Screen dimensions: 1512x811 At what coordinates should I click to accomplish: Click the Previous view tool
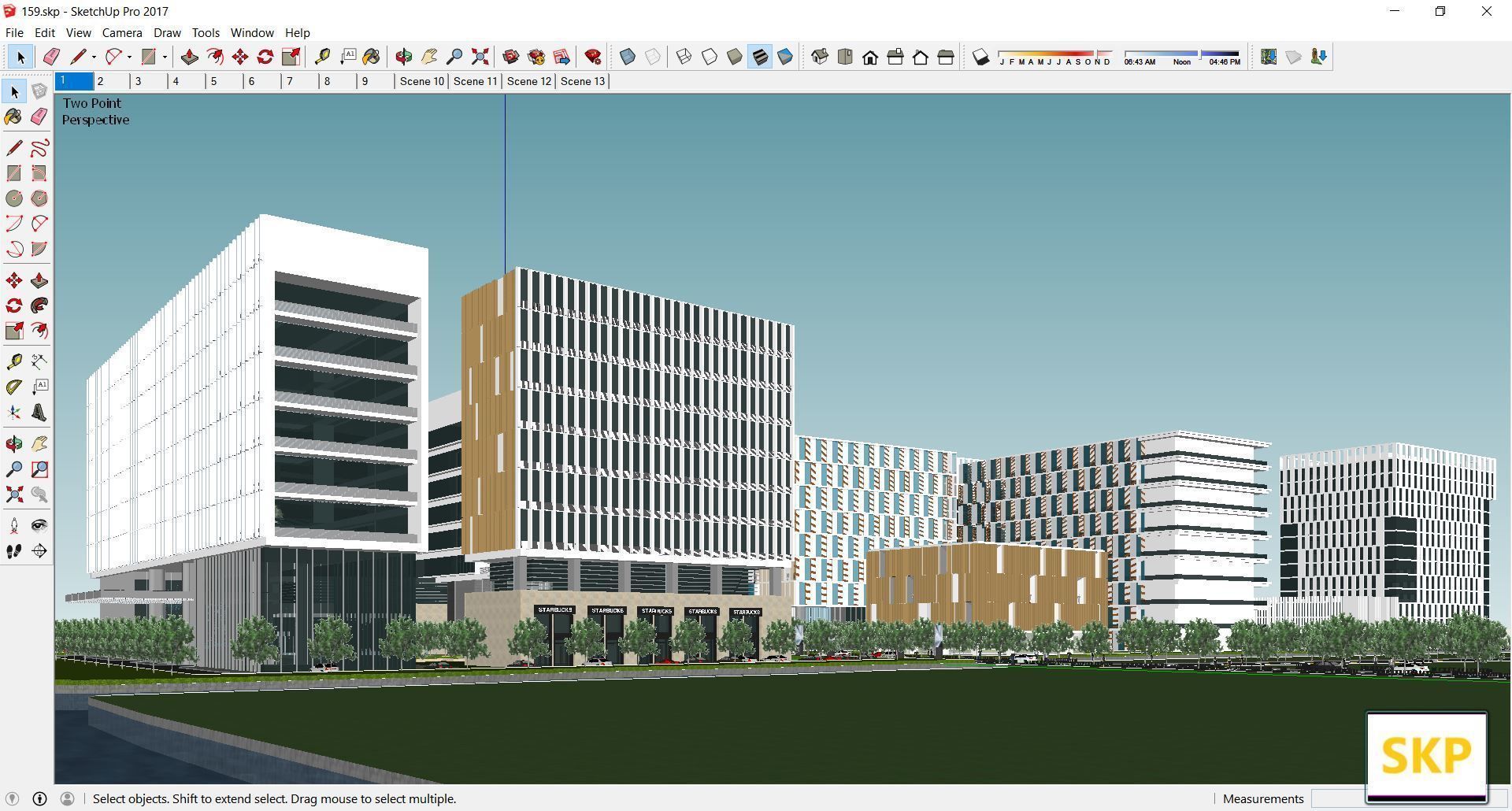[39, 494]
